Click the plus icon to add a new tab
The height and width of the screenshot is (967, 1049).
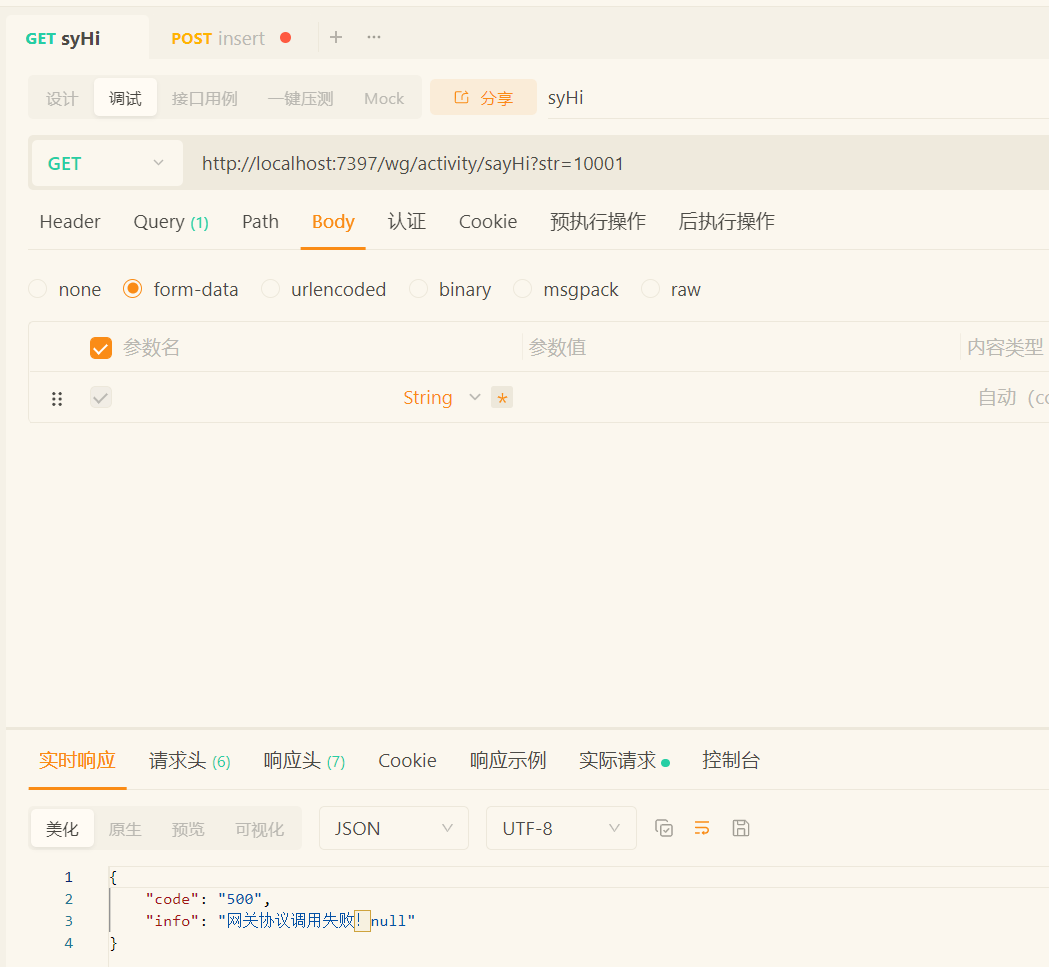click(336, 37)
